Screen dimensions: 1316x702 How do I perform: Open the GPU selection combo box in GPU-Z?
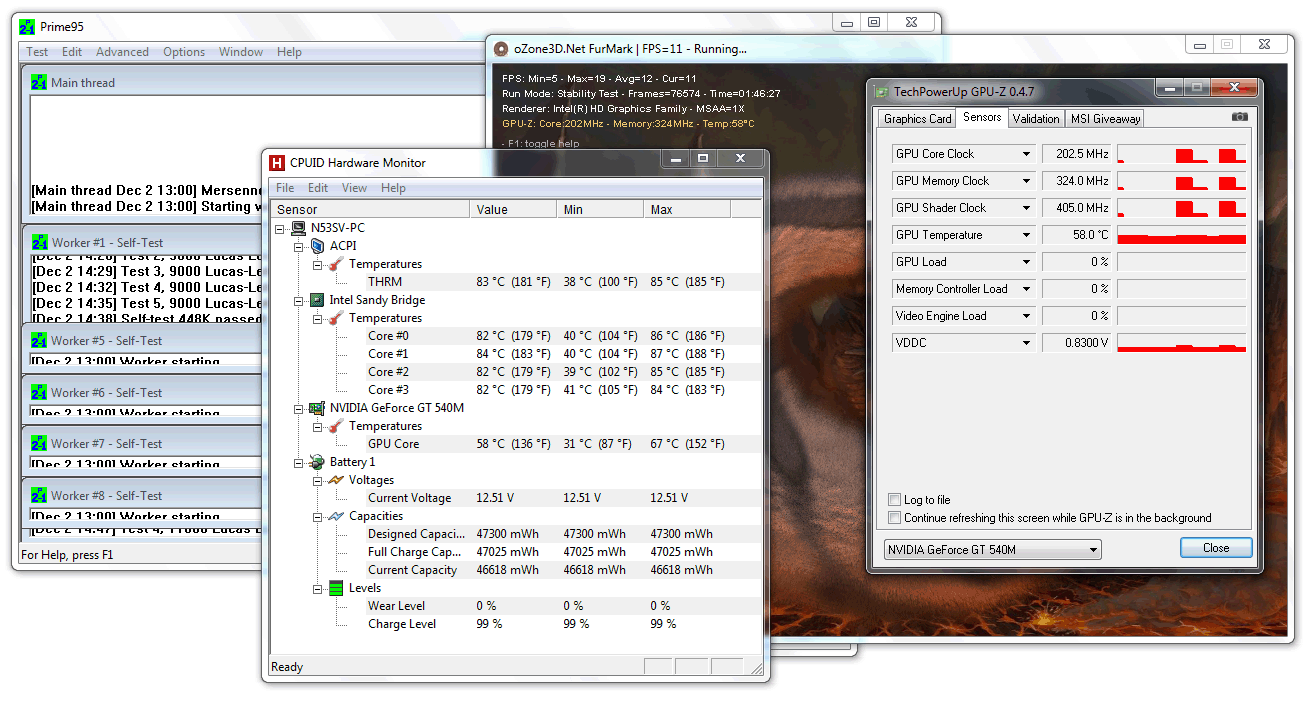[x=993, y=549]
